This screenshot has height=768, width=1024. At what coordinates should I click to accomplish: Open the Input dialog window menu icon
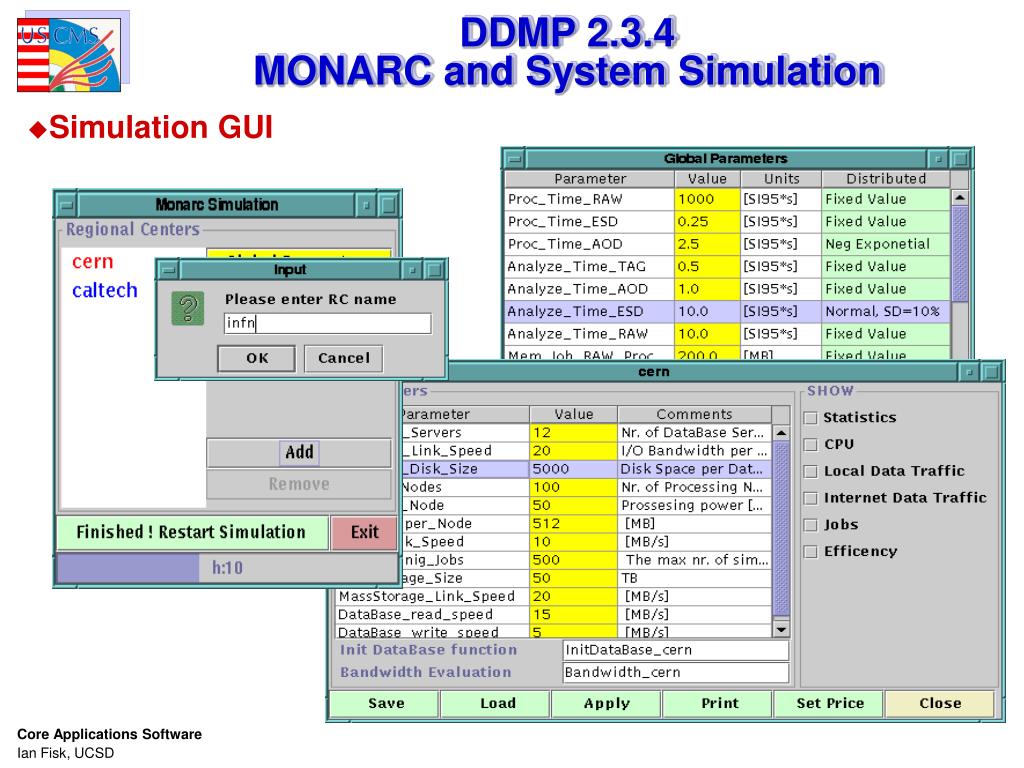point(168,269)
